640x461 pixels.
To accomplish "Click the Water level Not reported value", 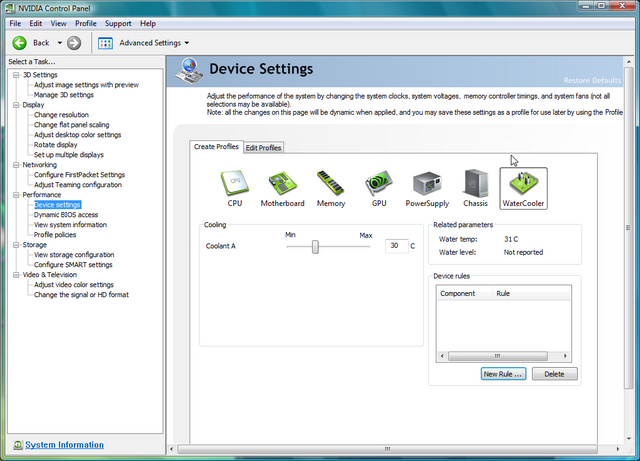I will (523, 252).
